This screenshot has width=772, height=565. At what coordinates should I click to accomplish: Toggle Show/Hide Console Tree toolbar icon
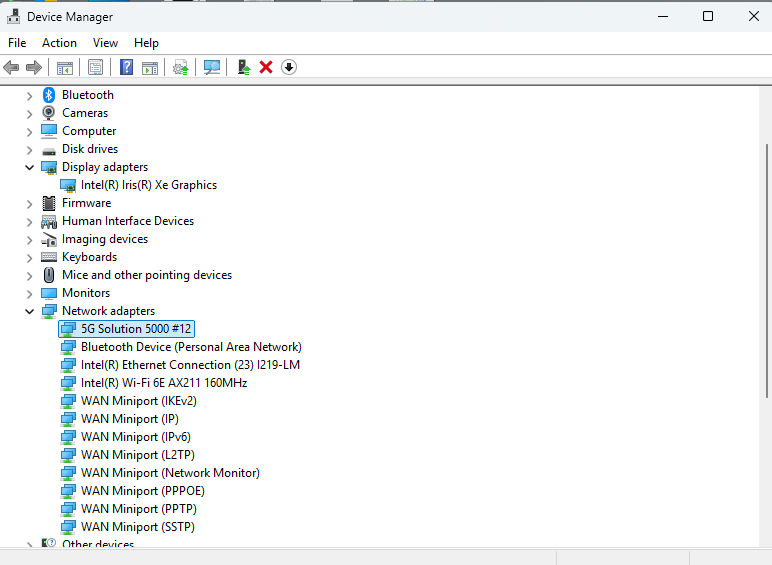click(64, 67)
